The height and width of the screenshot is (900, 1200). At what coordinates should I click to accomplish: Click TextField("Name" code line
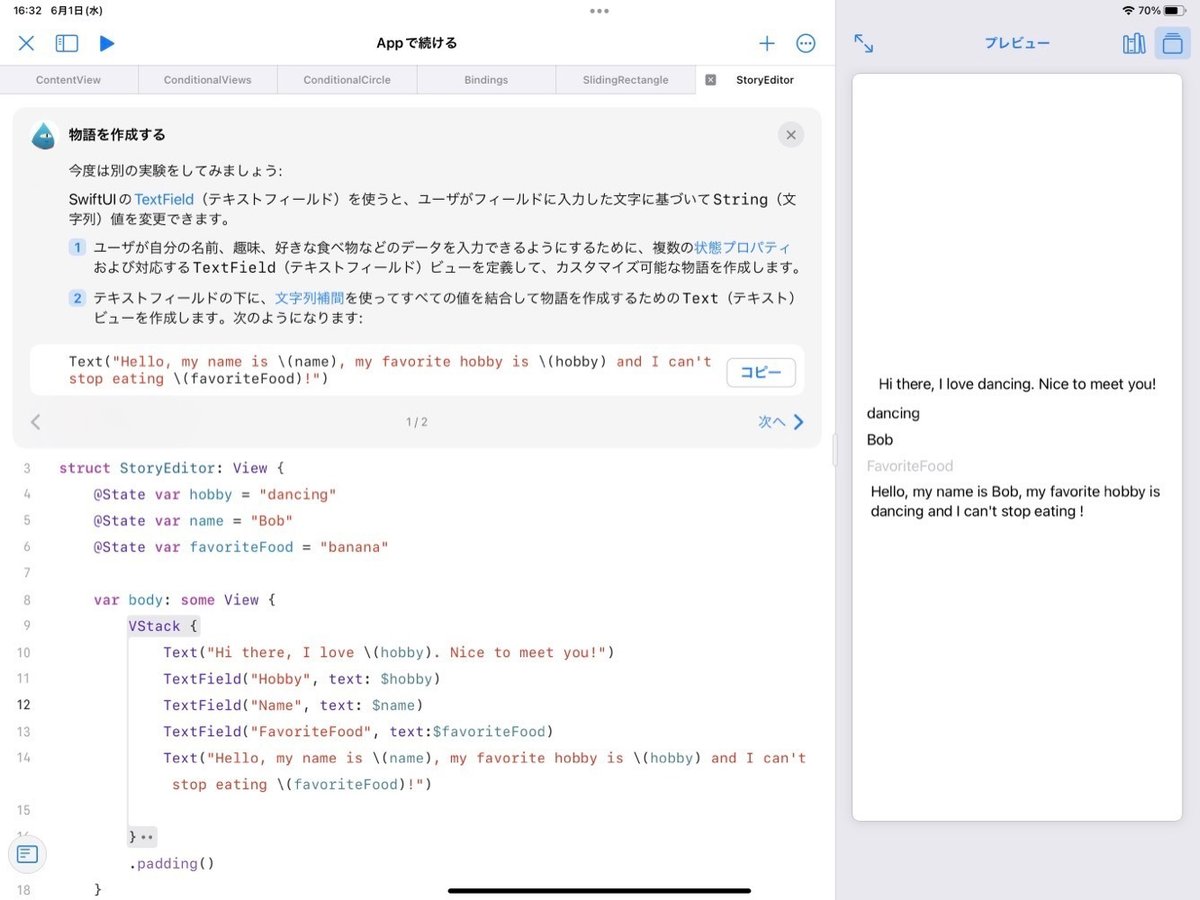tap(293, 705)
